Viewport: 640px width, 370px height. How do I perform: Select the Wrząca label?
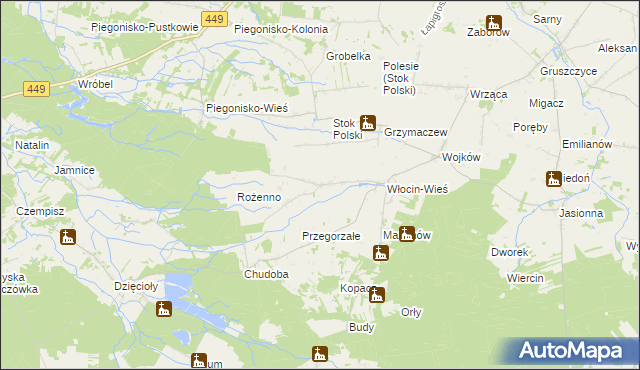tap(489, 94)
